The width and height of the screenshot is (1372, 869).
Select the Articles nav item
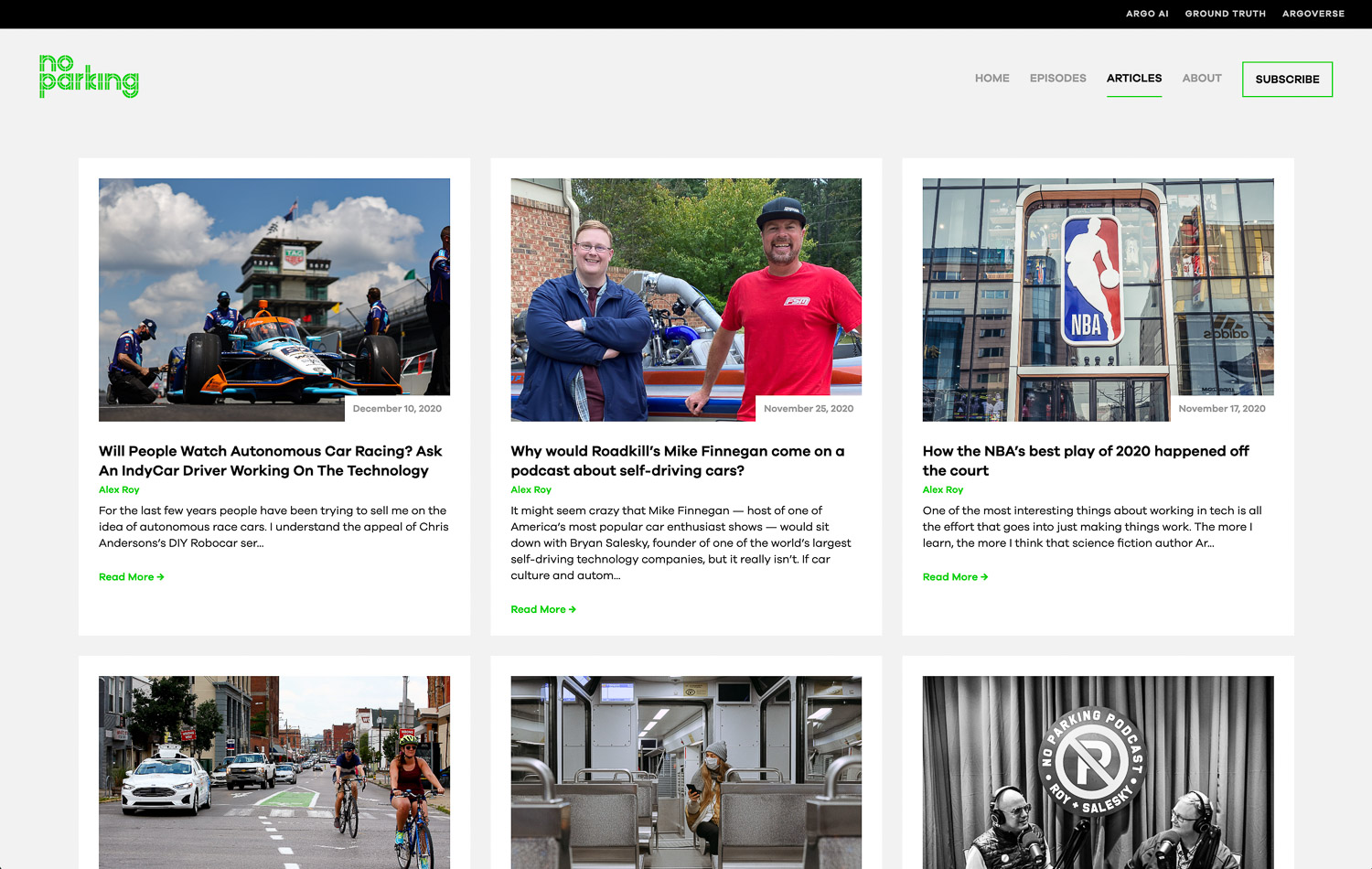click(x=1134, y=79)
